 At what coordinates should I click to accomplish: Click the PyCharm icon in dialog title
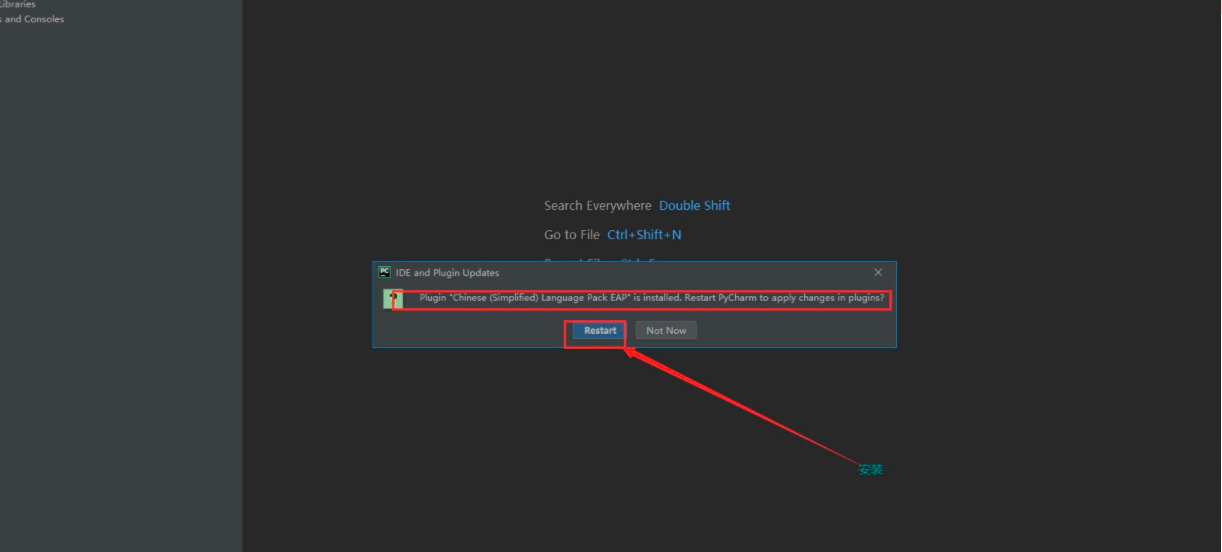click(385, 272)
